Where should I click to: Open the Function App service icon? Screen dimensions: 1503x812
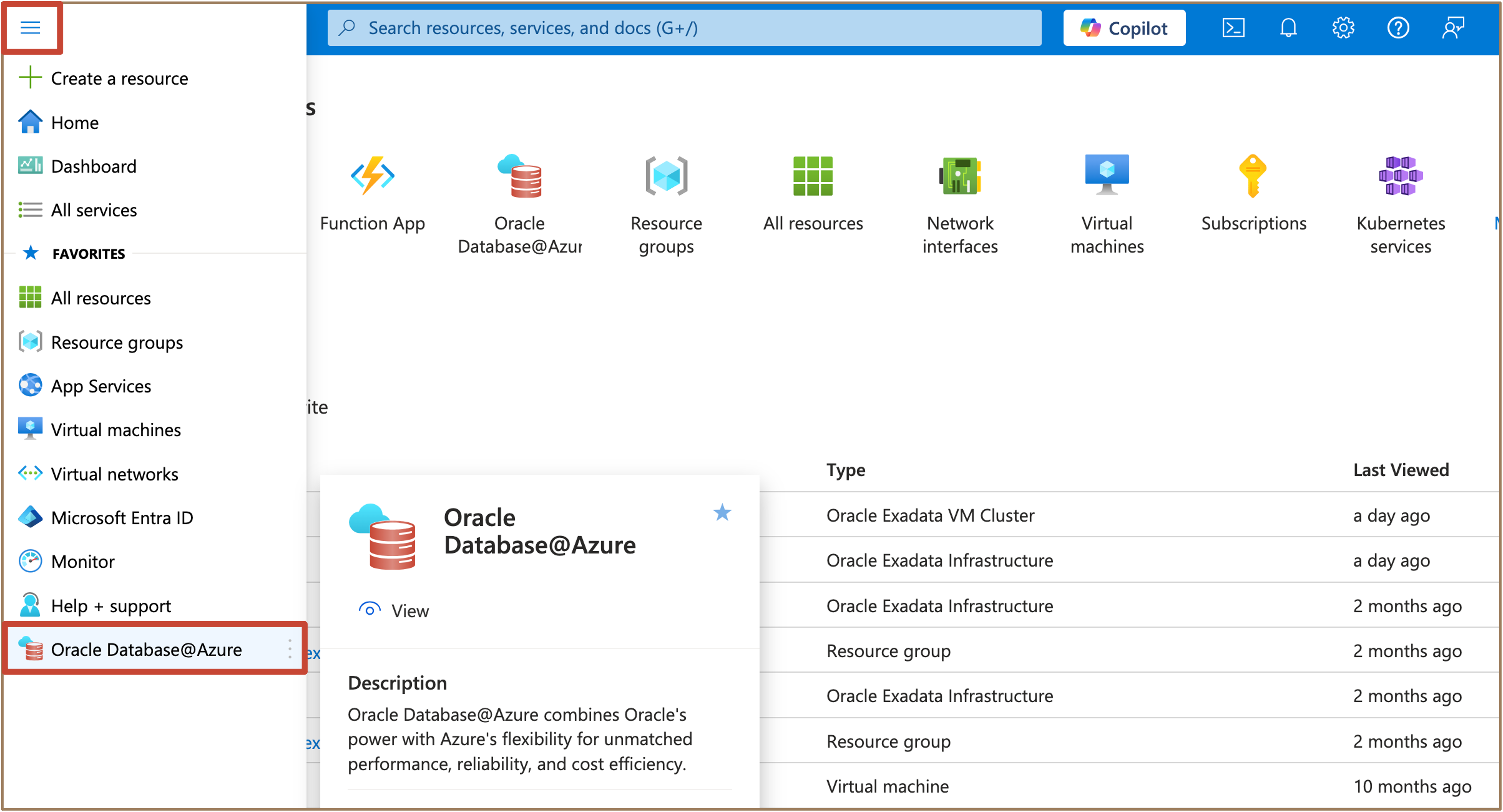point(372,176)
